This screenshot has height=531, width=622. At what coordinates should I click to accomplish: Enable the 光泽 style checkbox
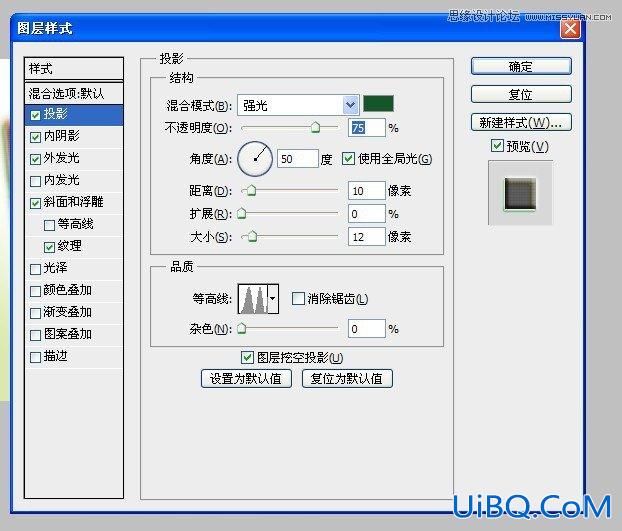tap(35, 269)
